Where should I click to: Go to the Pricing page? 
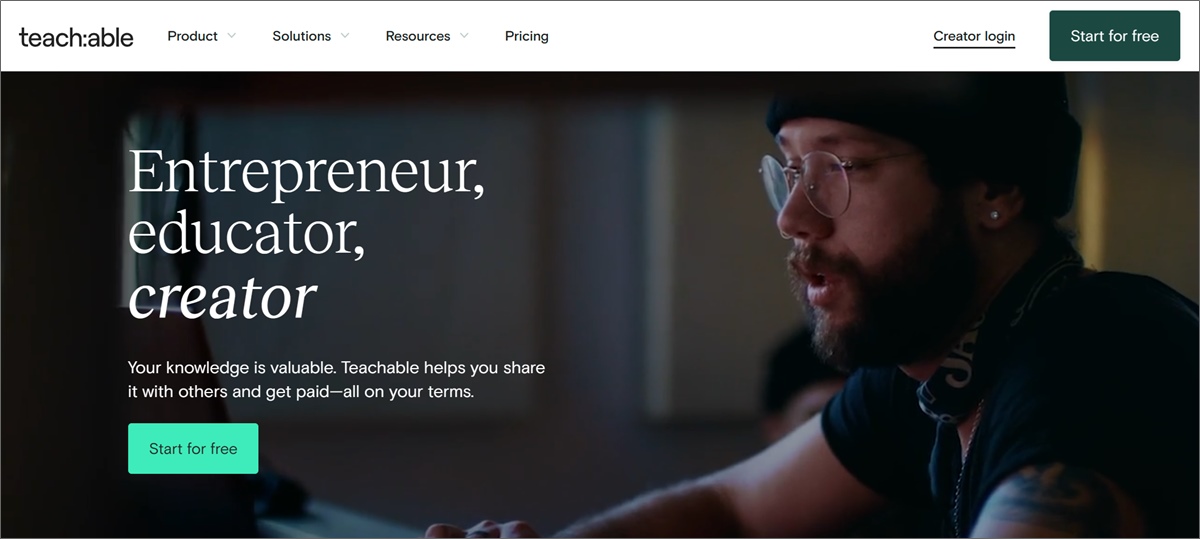526,36
